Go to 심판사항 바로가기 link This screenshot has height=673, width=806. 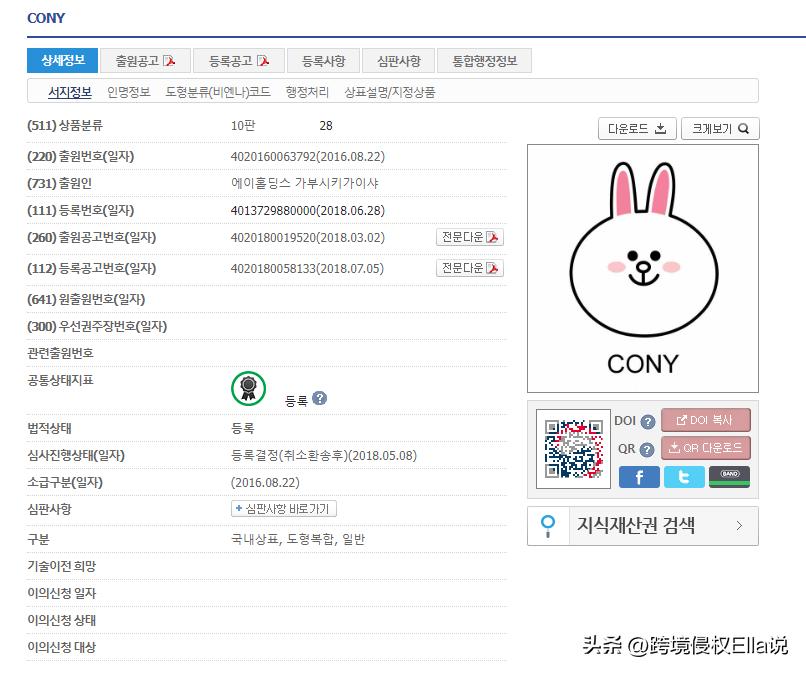click(x=284, y=508)
